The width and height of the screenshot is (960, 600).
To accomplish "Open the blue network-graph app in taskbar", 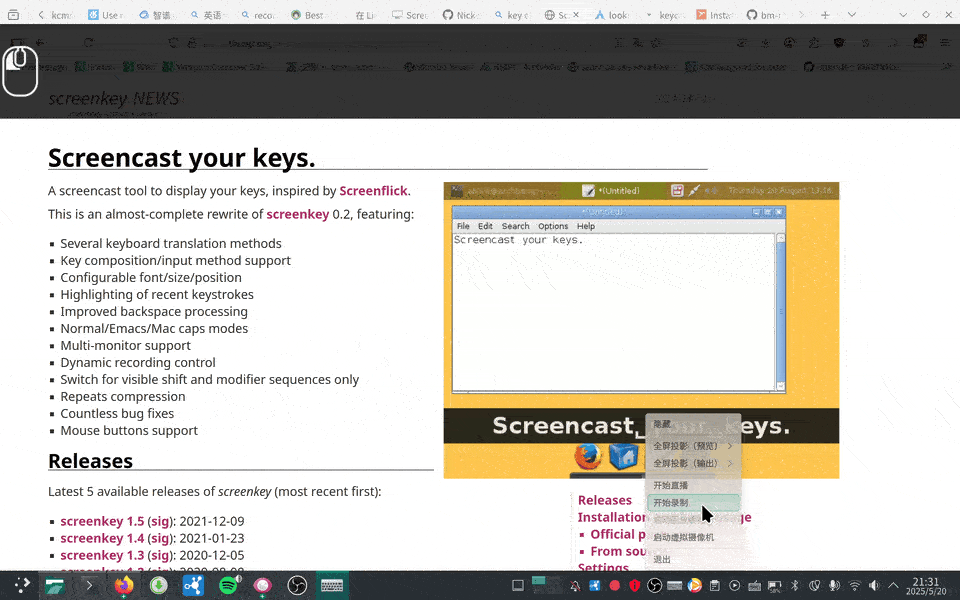I will 193,585.
